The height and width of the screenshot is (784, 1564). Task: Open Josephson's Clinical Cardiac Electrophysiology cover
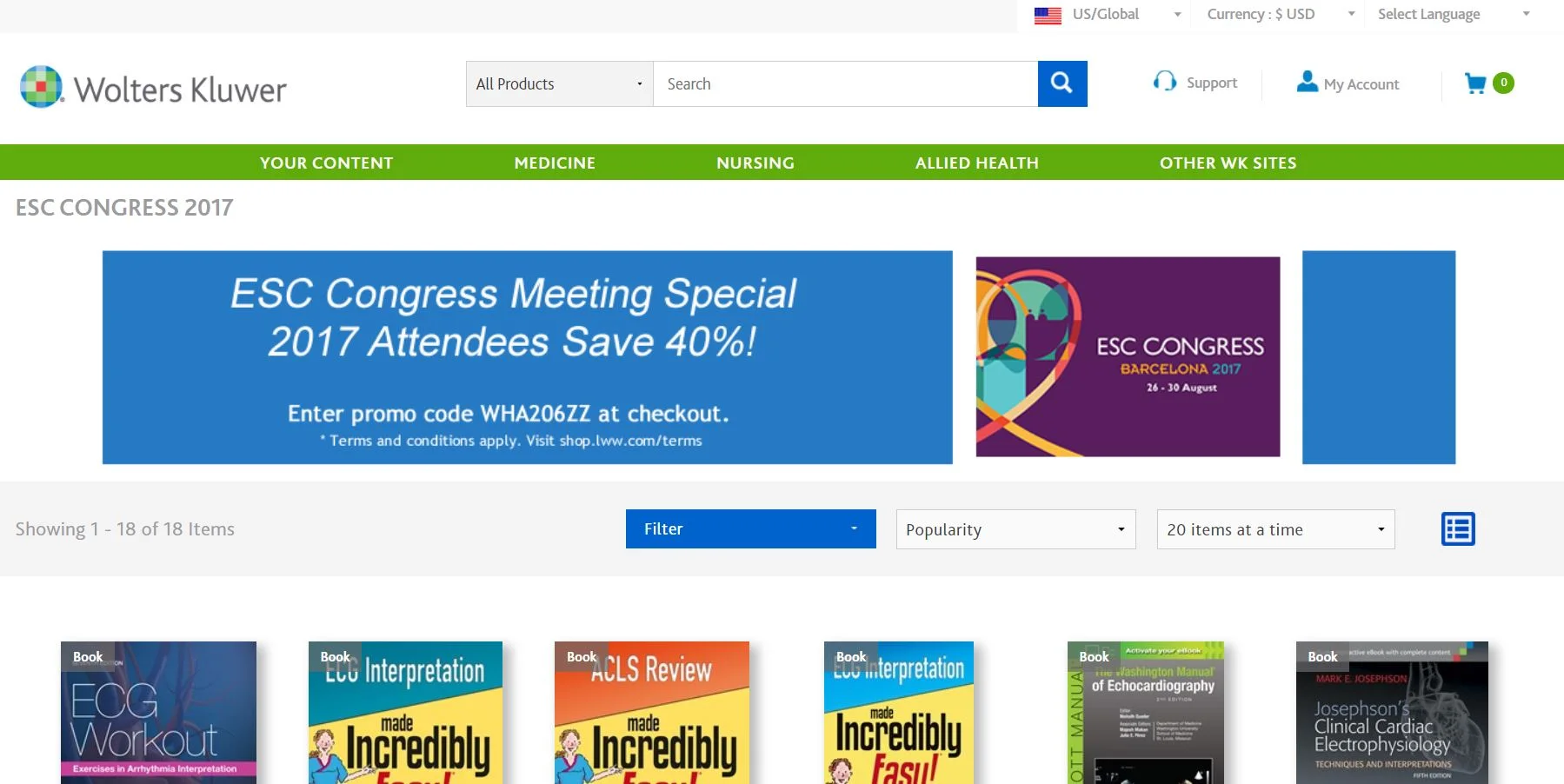coord(1392,713)
